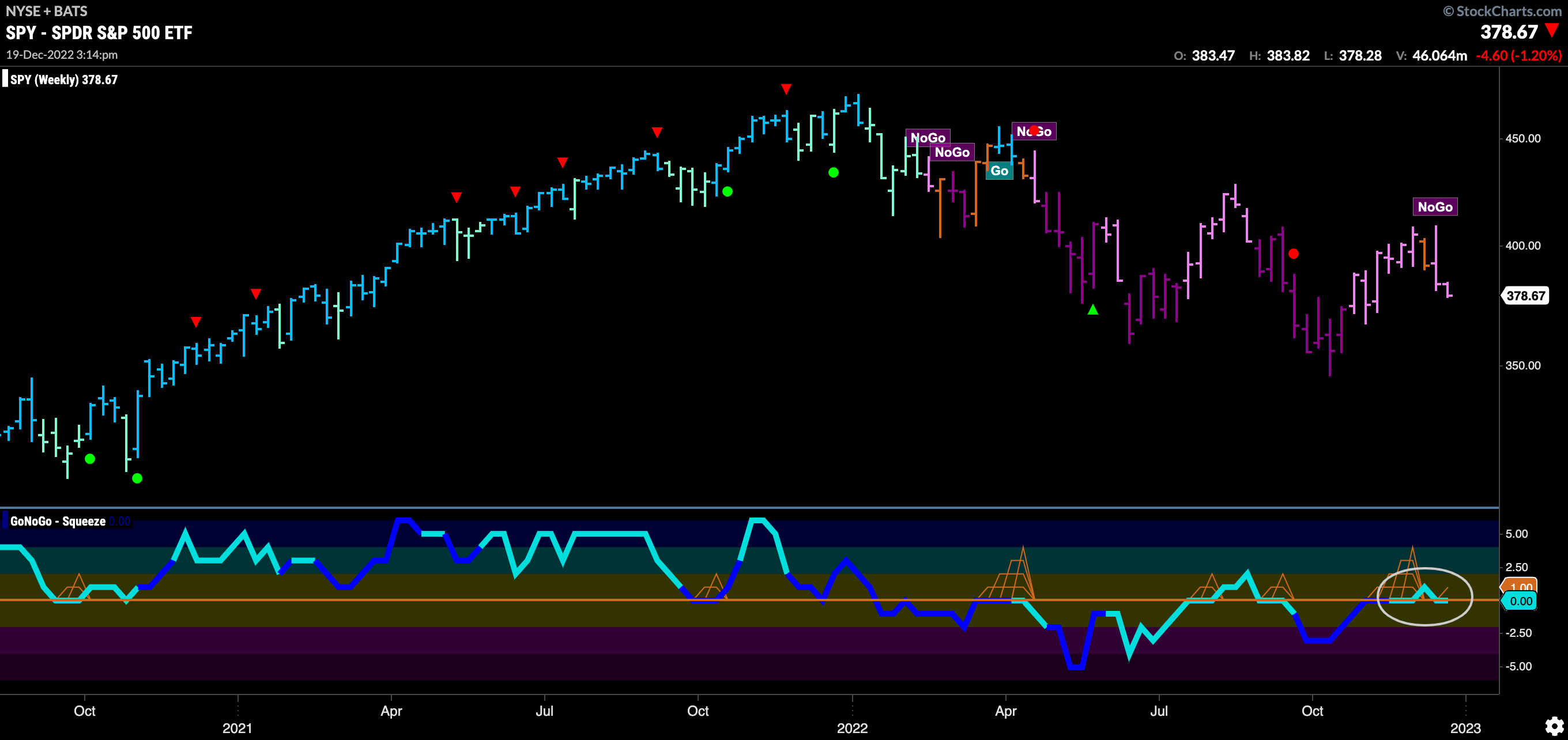Click the 450.00 price axis label
Screen dimensions: 1568x740
[x=1523, y=139]
